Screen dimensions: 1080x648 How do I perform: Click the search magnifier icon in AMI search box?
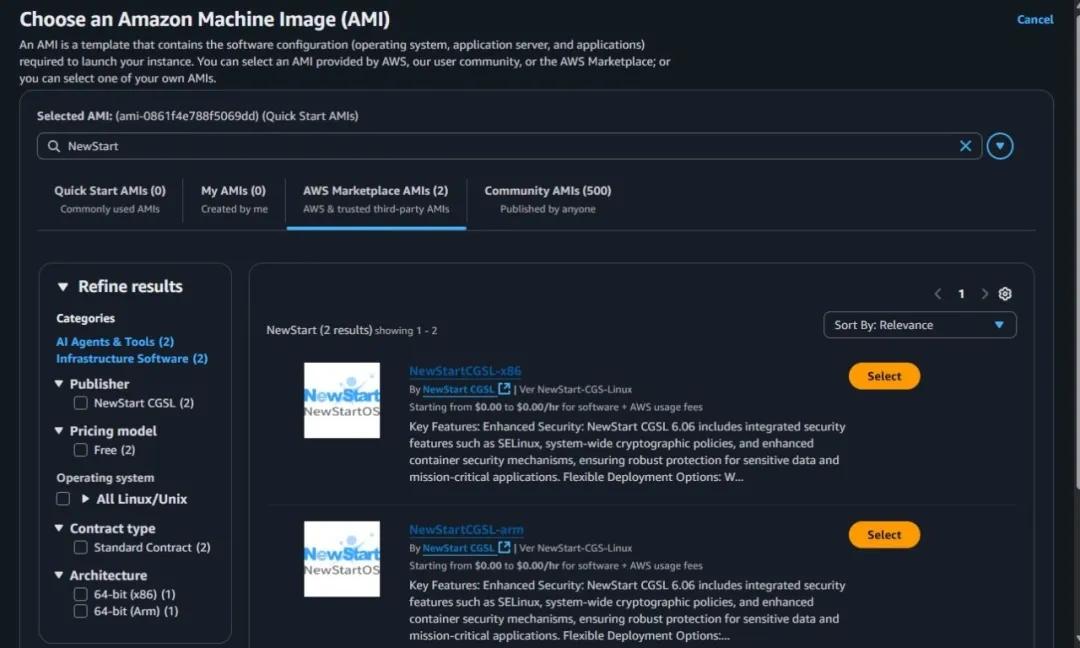click(54, 146)
